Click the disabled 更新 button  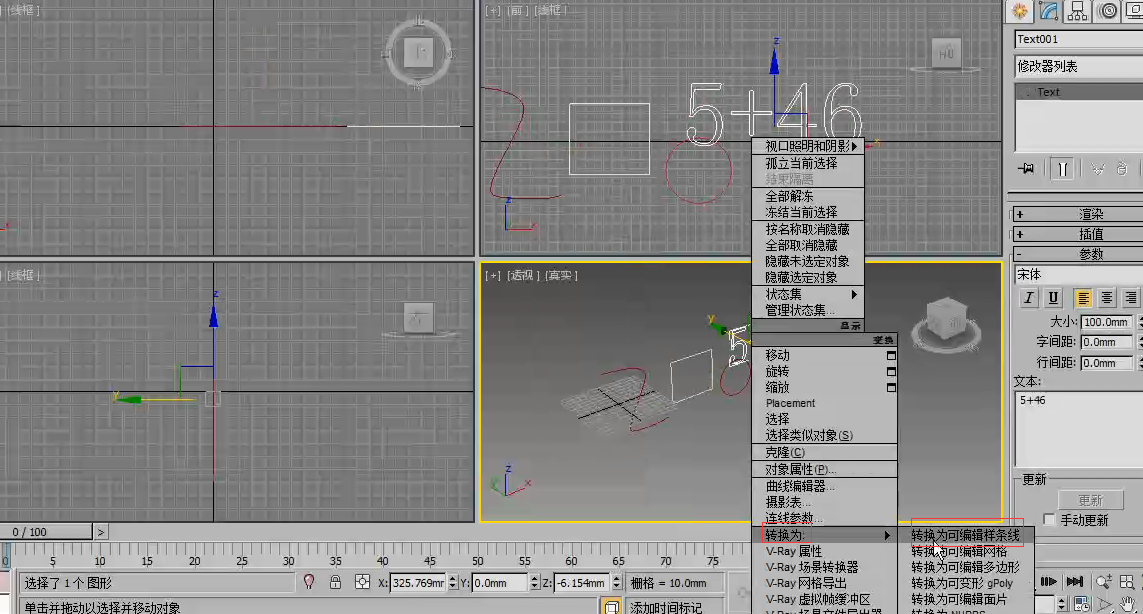click(1091, 500)
